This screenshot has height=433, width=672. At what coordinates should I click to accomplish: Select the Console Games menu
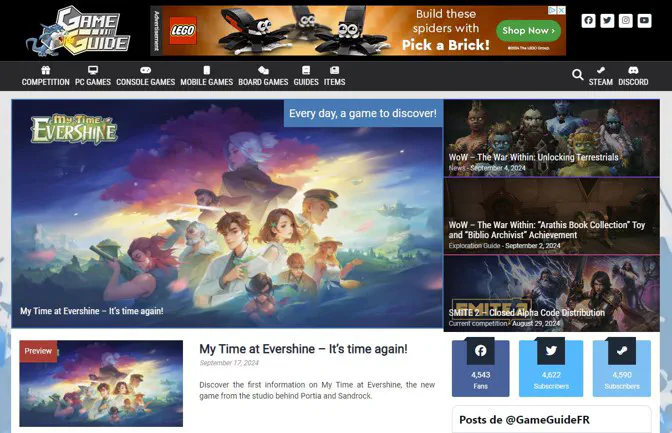(146, 76)
